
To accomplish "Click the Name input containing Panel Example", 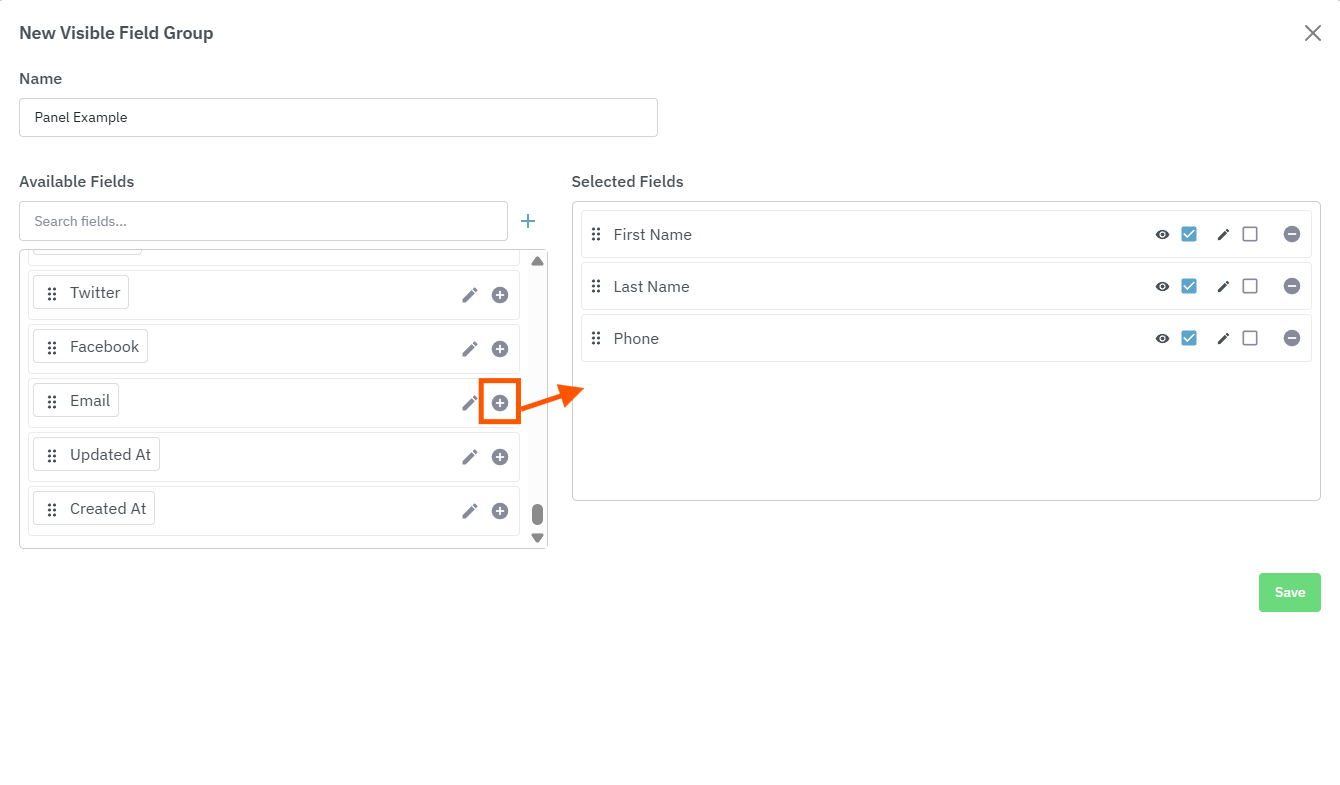I will [338, 117].
